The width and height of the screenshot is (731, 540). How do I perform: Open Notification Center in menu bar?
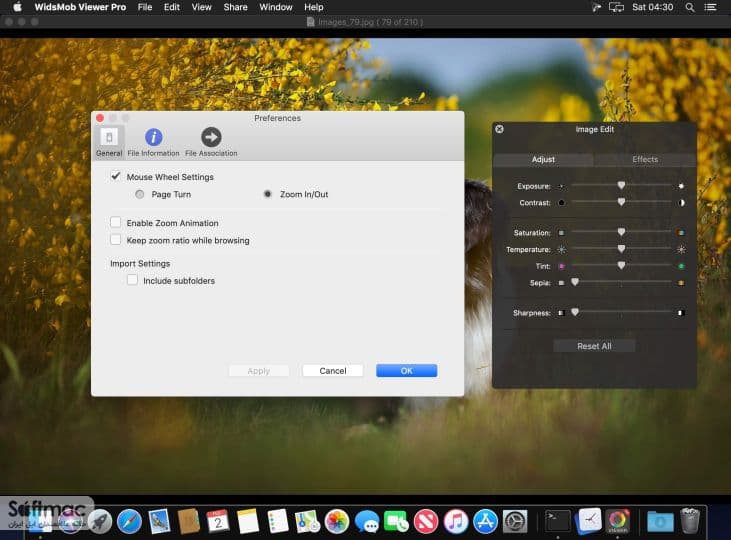tap(710, 7)
